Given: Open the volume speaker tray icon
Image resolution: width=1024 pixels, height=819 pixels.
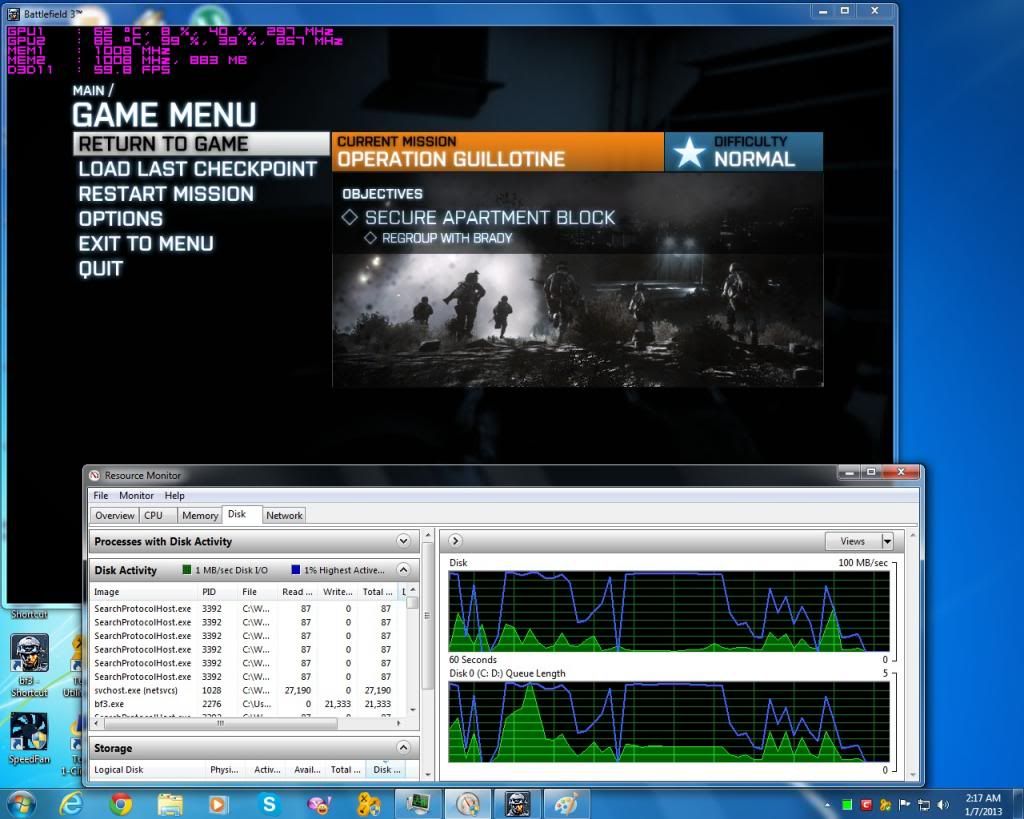Looking at the screenshot, I should pyautogui.click(x=942, y=805).
